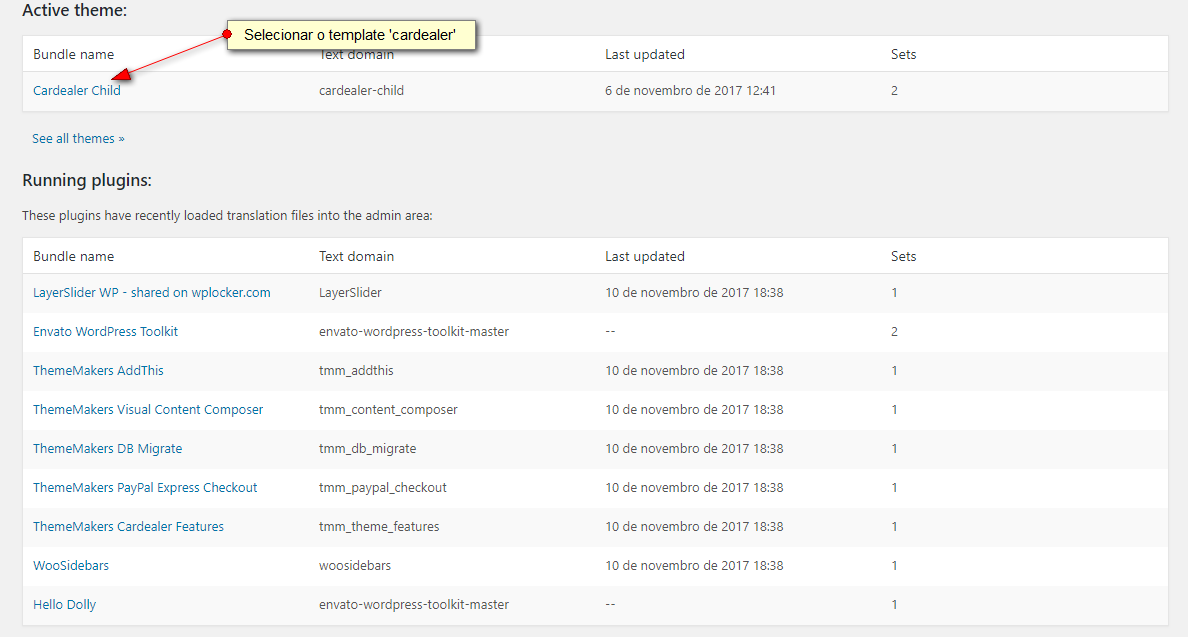Open the WooSidebars plugin bundle

pyautogui.click(x=71, y=566)
